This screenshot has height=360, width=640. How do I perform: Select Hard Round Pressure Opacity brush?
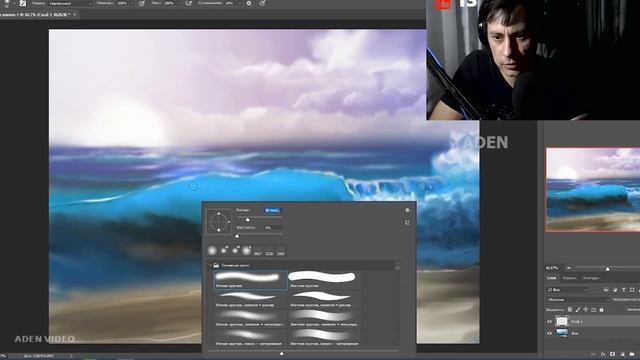(x=324, y=318)
